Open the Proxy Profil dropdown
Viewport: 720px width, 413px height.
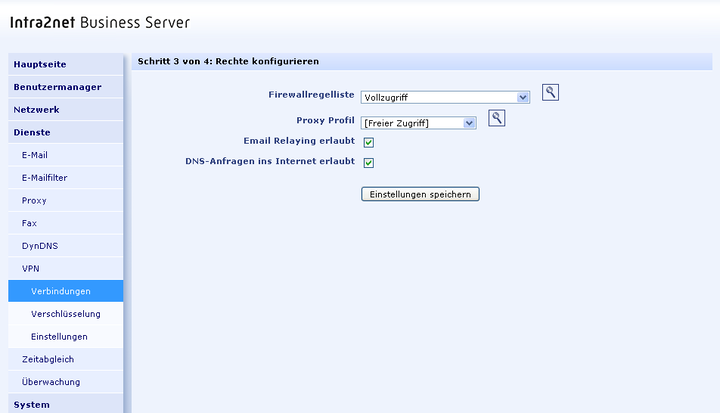point(419,123)
